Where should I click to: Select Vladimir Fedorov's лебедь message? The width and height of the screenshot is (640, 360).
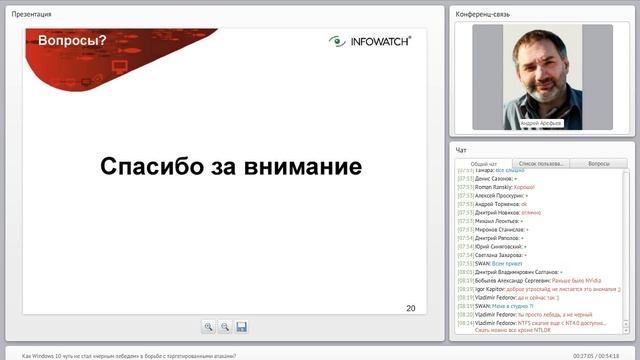tap(525, 315)
